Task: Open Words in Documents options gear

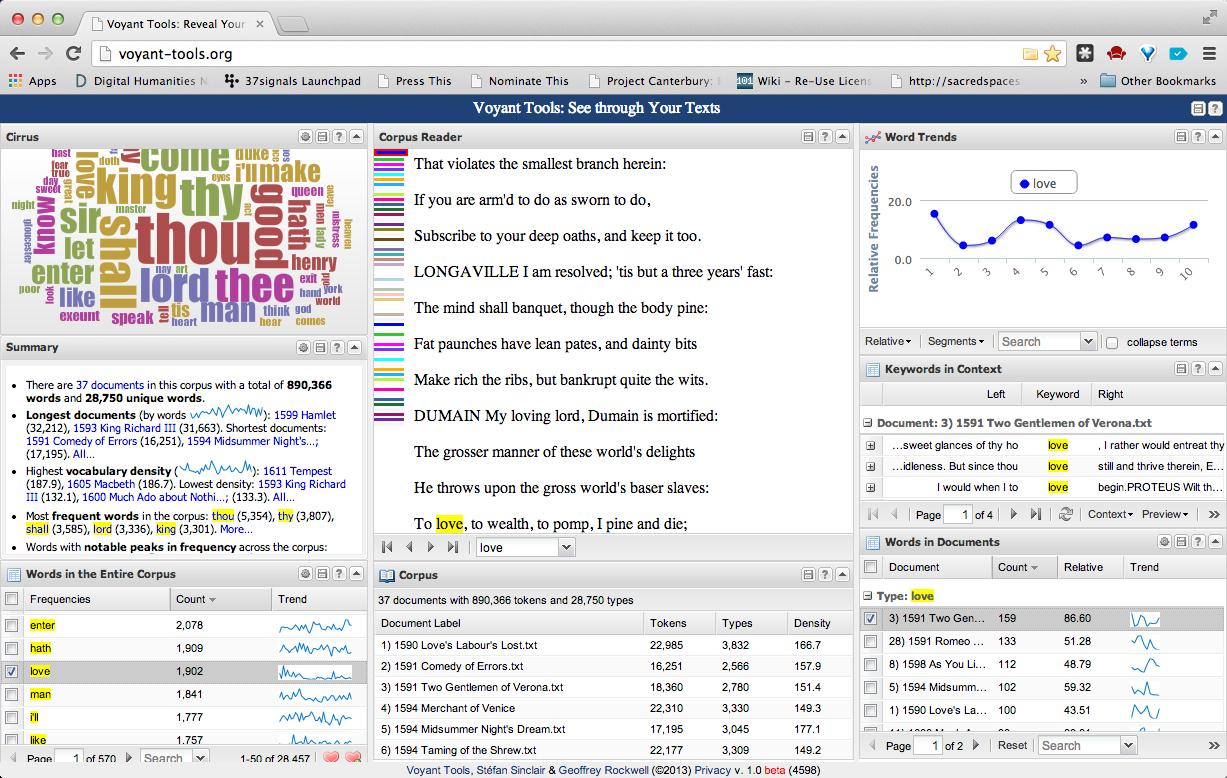Action: 1164,542
